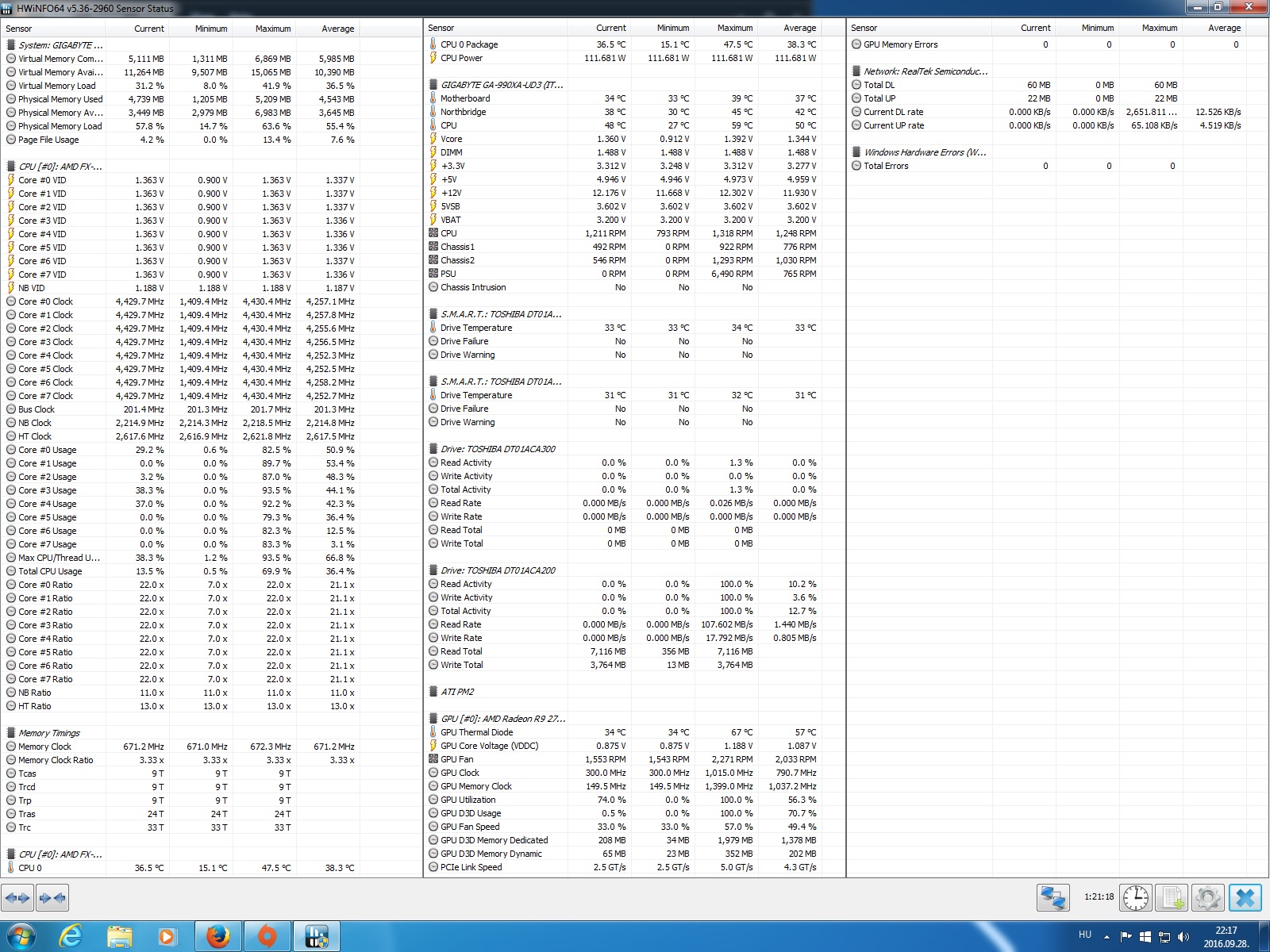Select the +12V voltage row
Viewport: 1270px width, 952px height.
pyautogui.click(x=633, y=193)
